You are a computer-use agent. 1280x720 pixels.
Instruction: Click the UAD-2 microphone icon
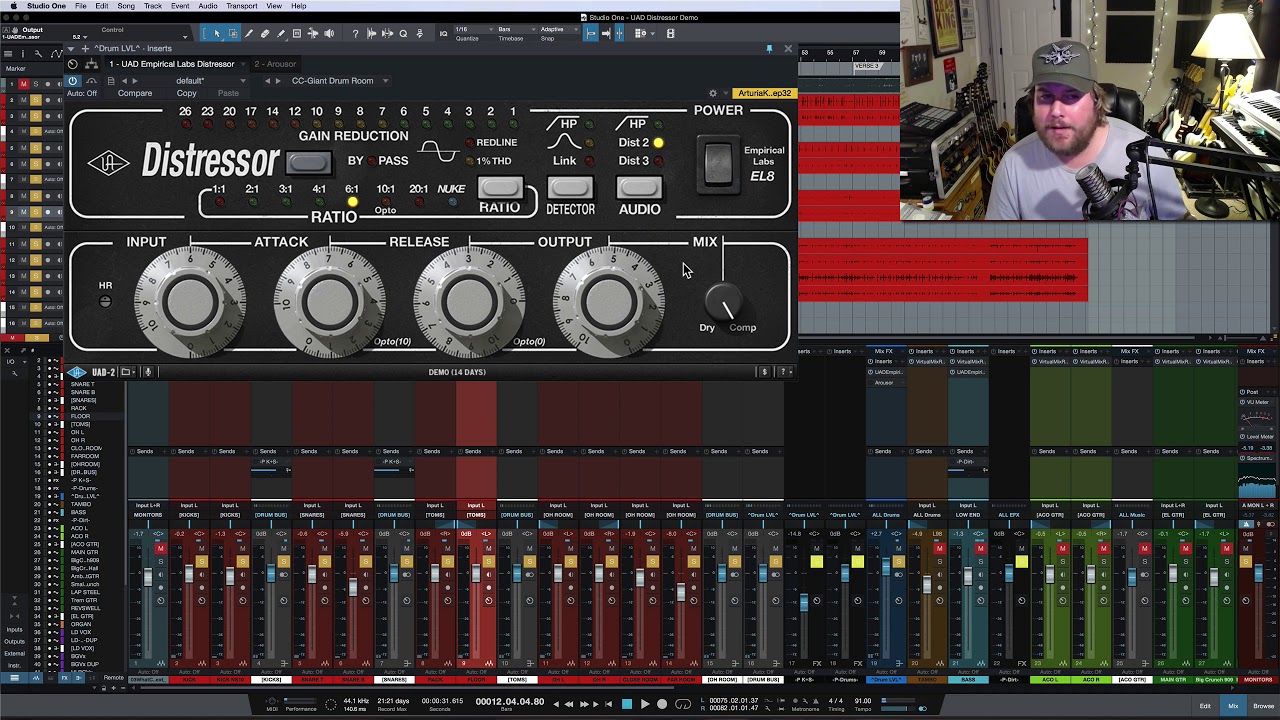click(148, 372)
